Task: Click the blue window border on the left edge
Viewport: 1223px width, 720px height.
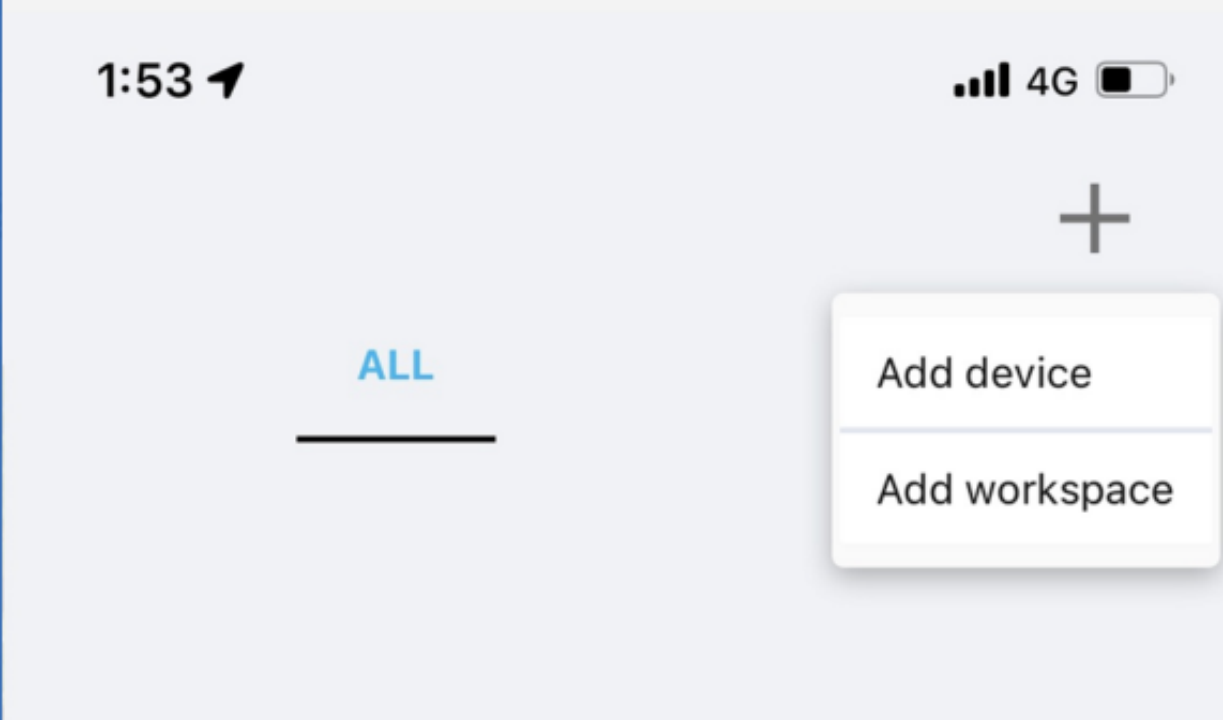Action: 2,360
